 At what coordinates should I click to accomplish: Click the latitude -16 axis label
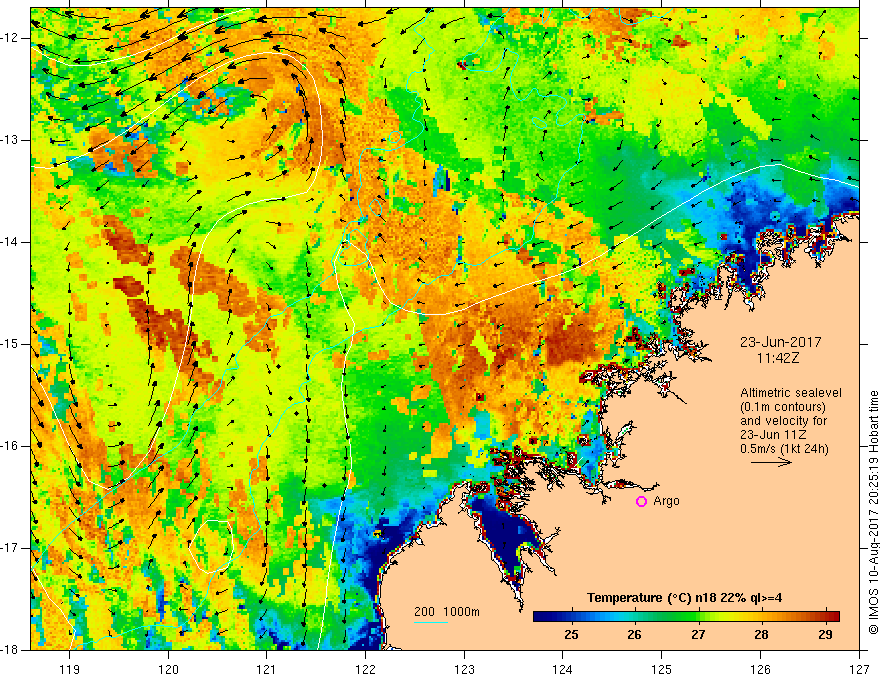[10, 446]
